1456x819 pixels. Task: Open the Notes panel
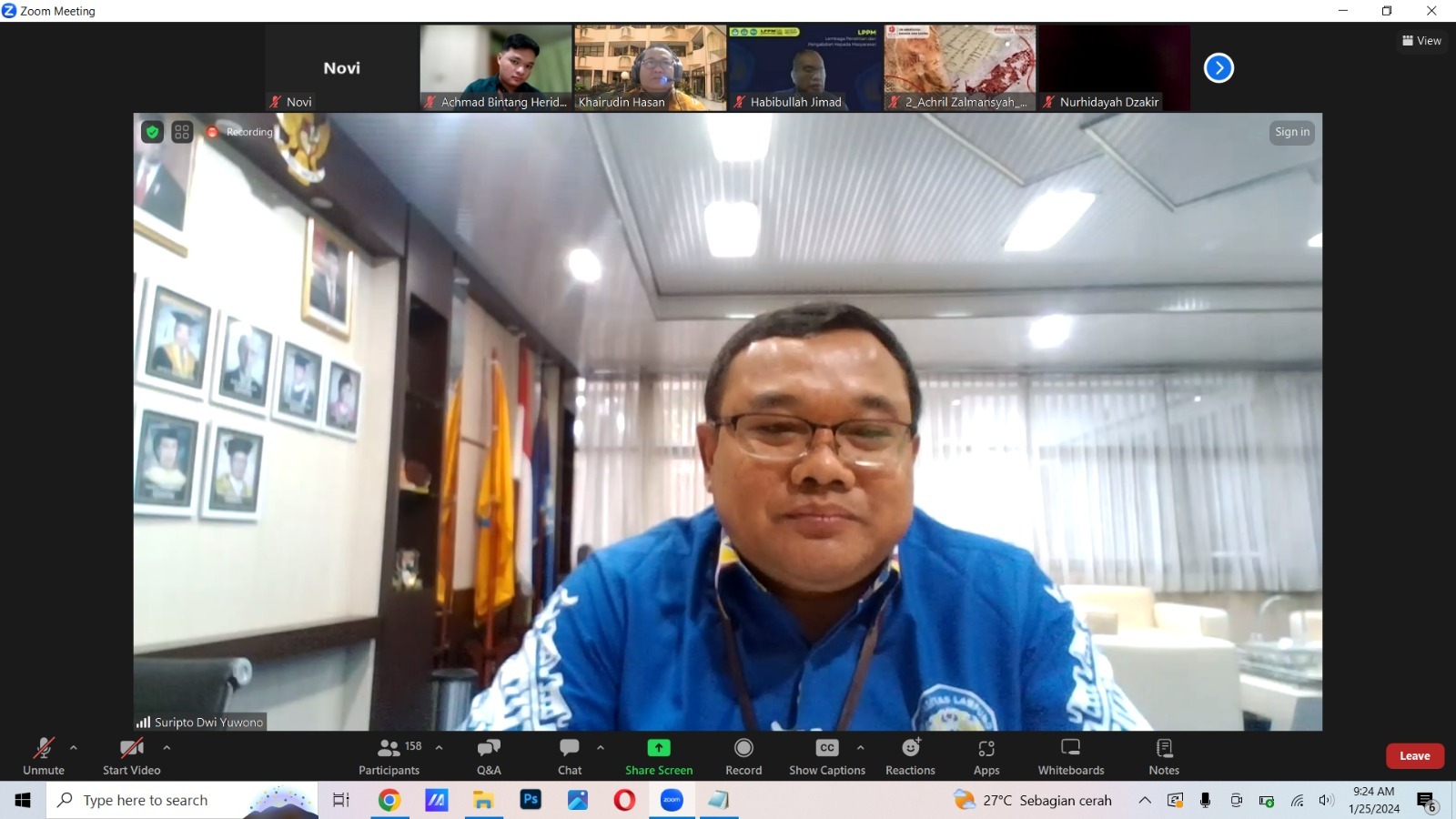[x=1163, y=756]
